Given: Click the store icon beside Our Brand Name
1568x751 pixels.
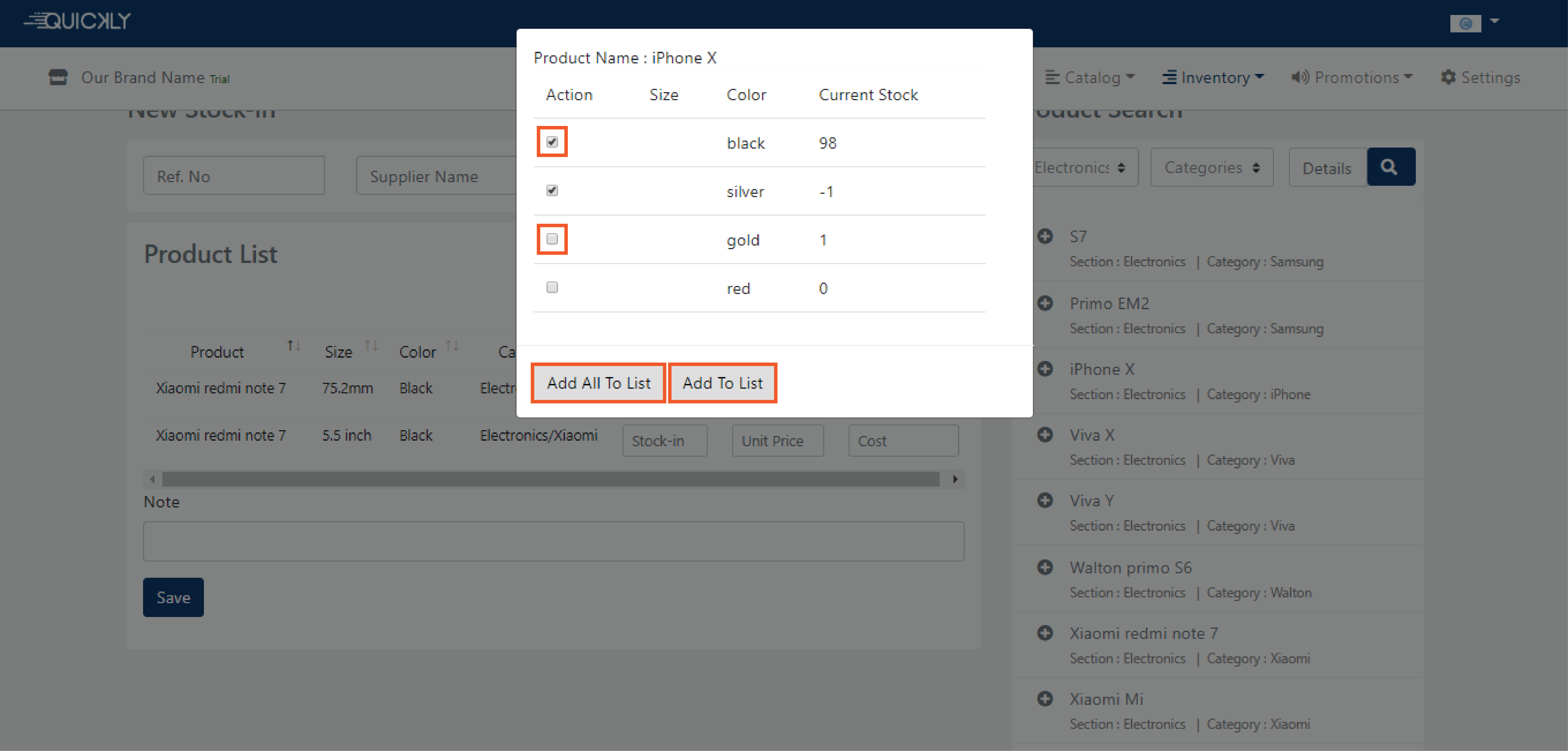Looking at the screenshot, I should [x=58, y=77].
